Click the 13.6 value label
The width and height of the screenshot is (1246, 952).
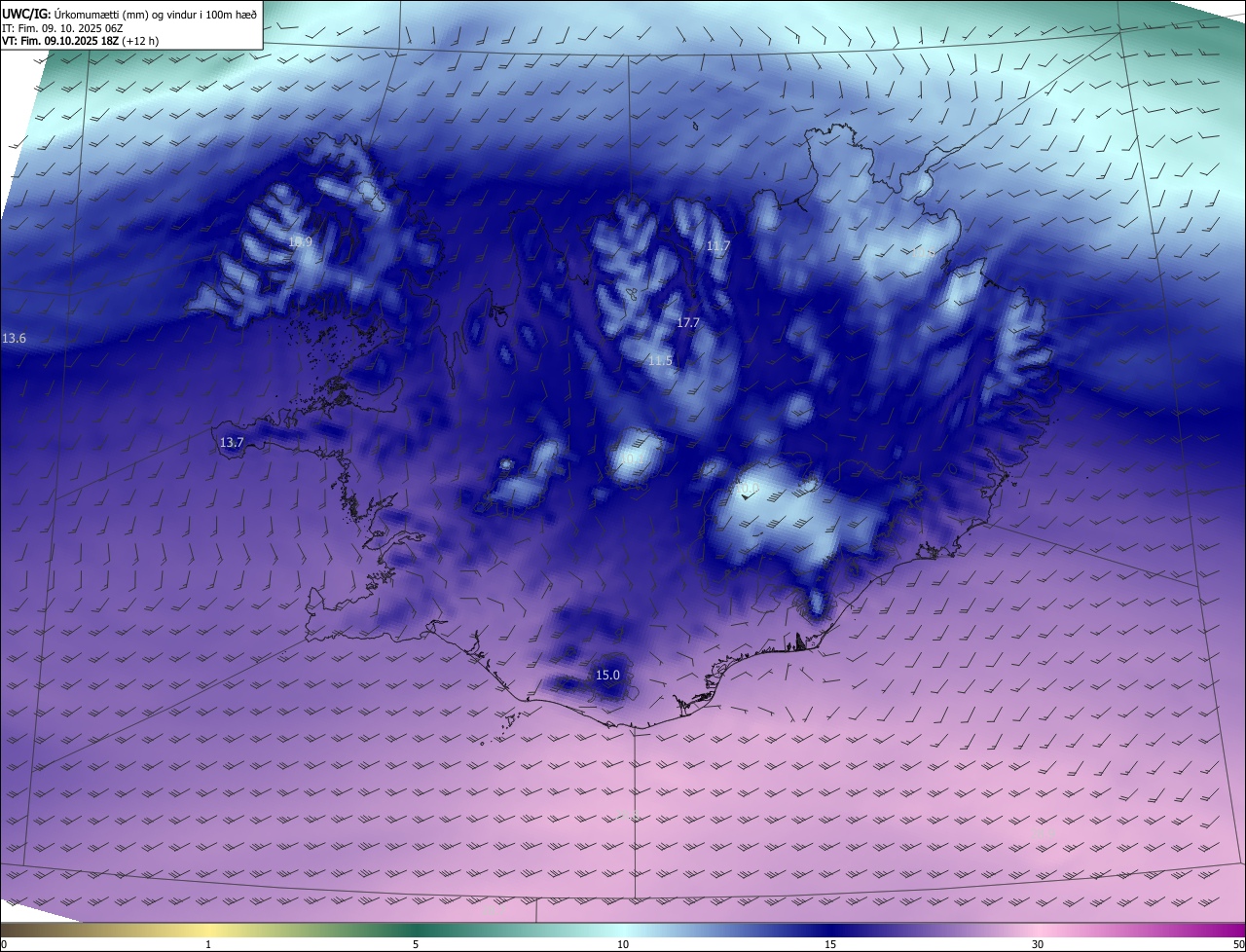(x=15, y=339)
